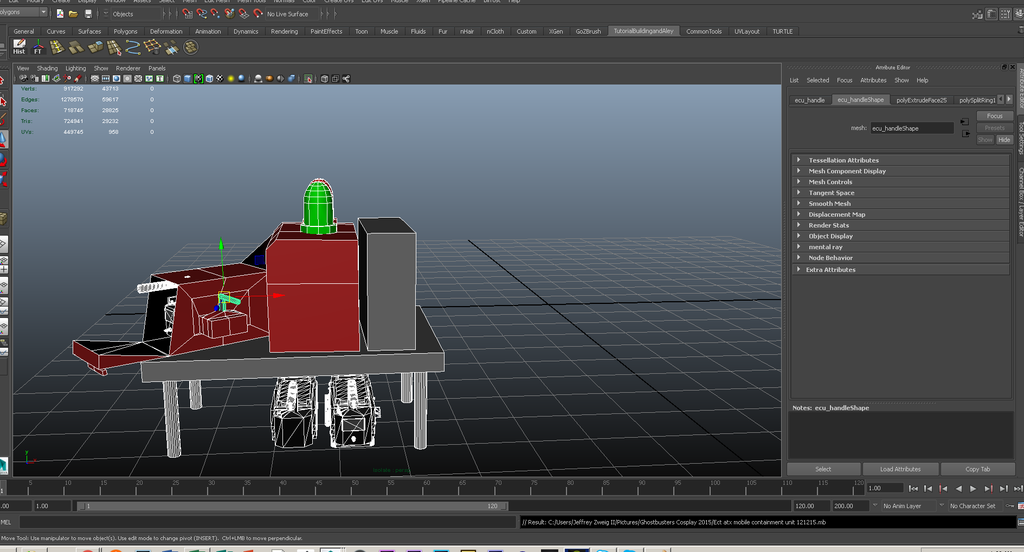Click the blue sphere shadows icon in viewport toolbar
Screen dimensions: 1024x552
click(x=242, y=78)
